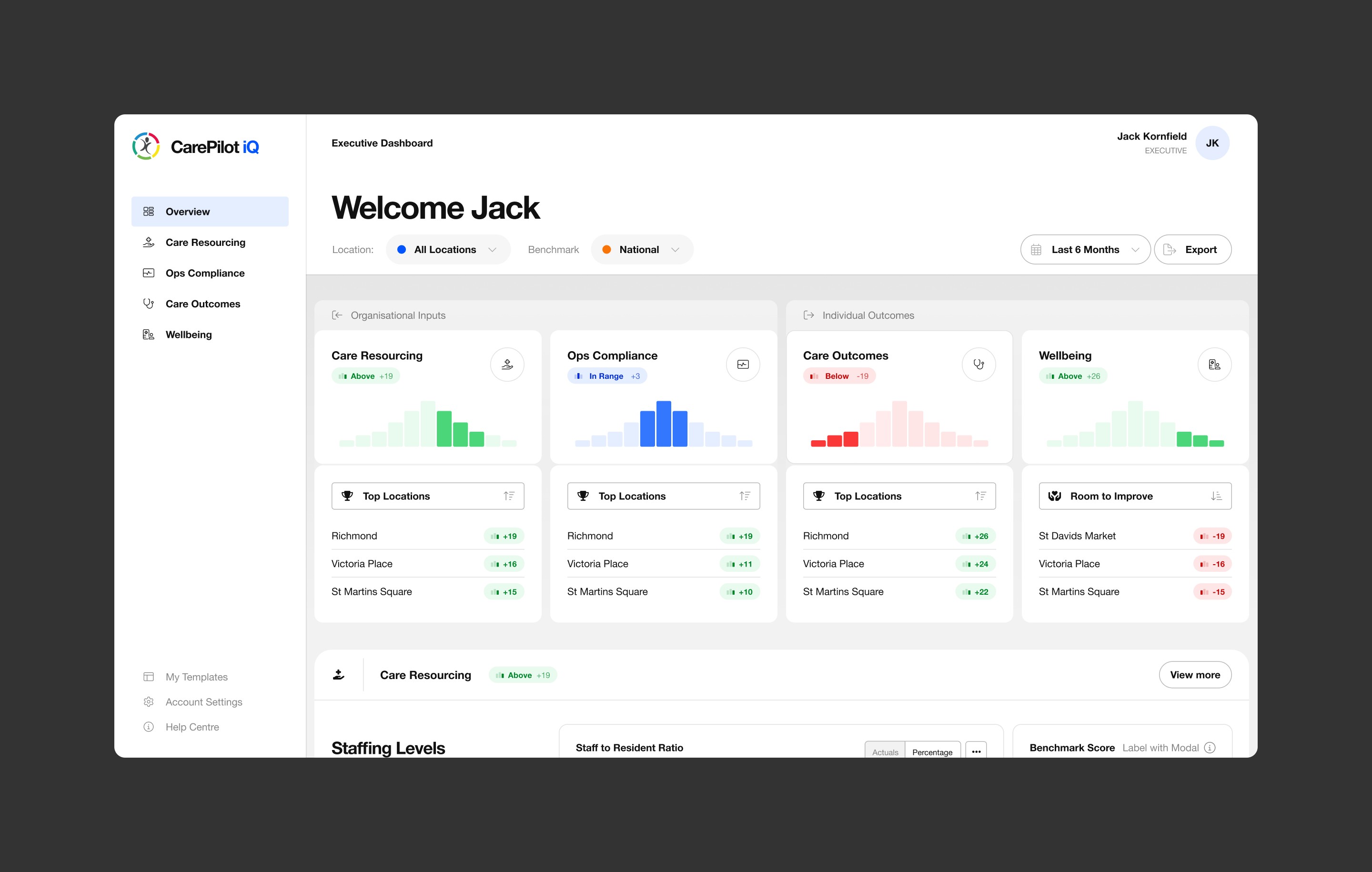
Task: Click the Export button
Action: point(1192,250)
